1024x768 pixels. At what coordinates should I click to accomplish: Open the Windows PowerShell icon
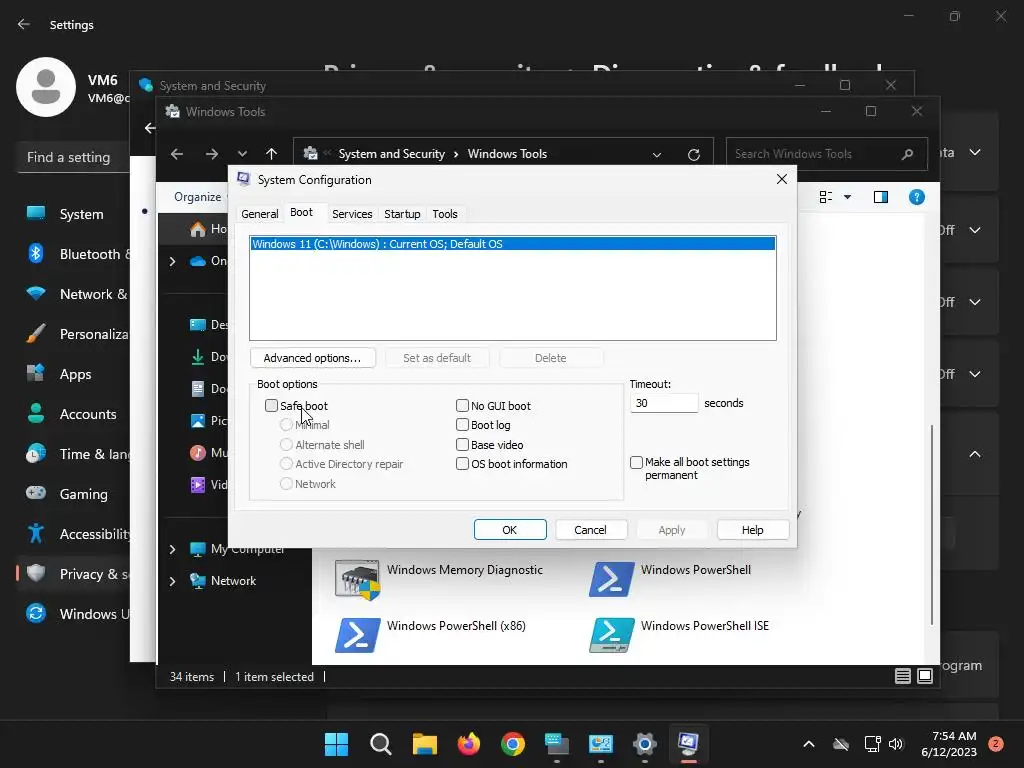611,579
